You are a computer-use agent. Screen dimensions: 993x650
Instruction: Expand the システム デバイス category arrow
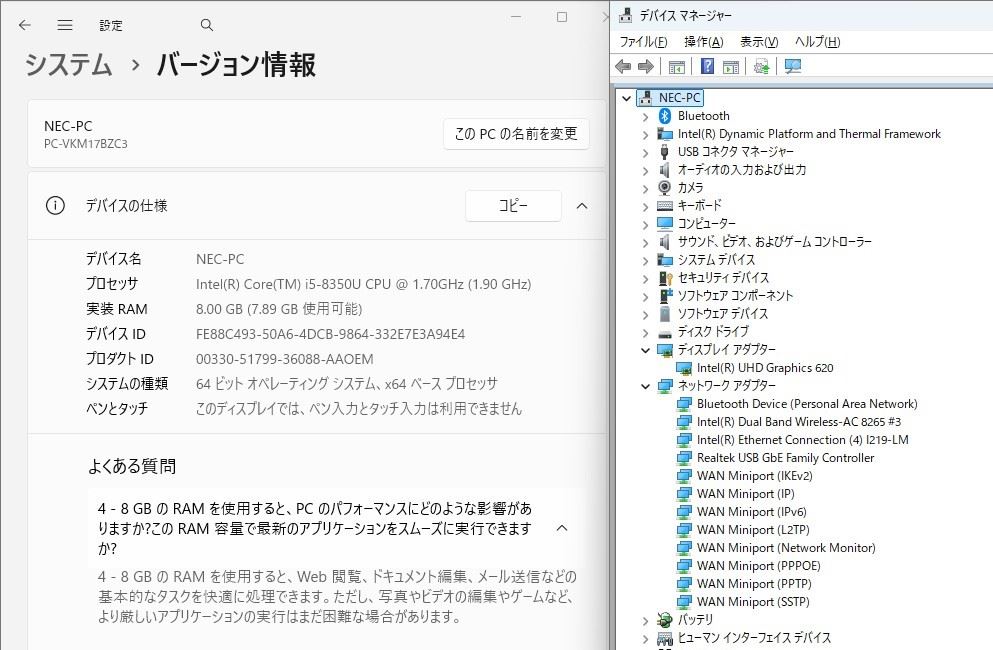645,260
